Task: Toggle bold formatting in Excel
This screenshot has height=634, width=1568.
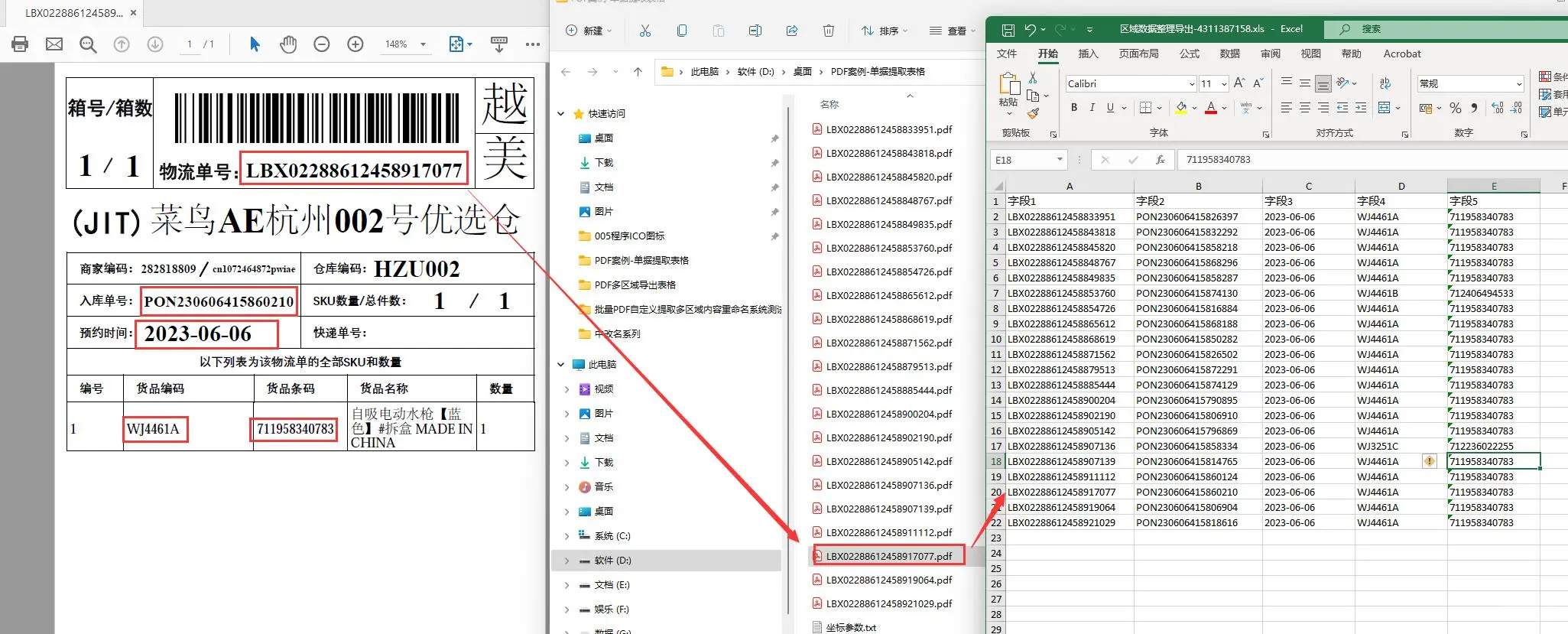Action: click(x=1074, y=108)
